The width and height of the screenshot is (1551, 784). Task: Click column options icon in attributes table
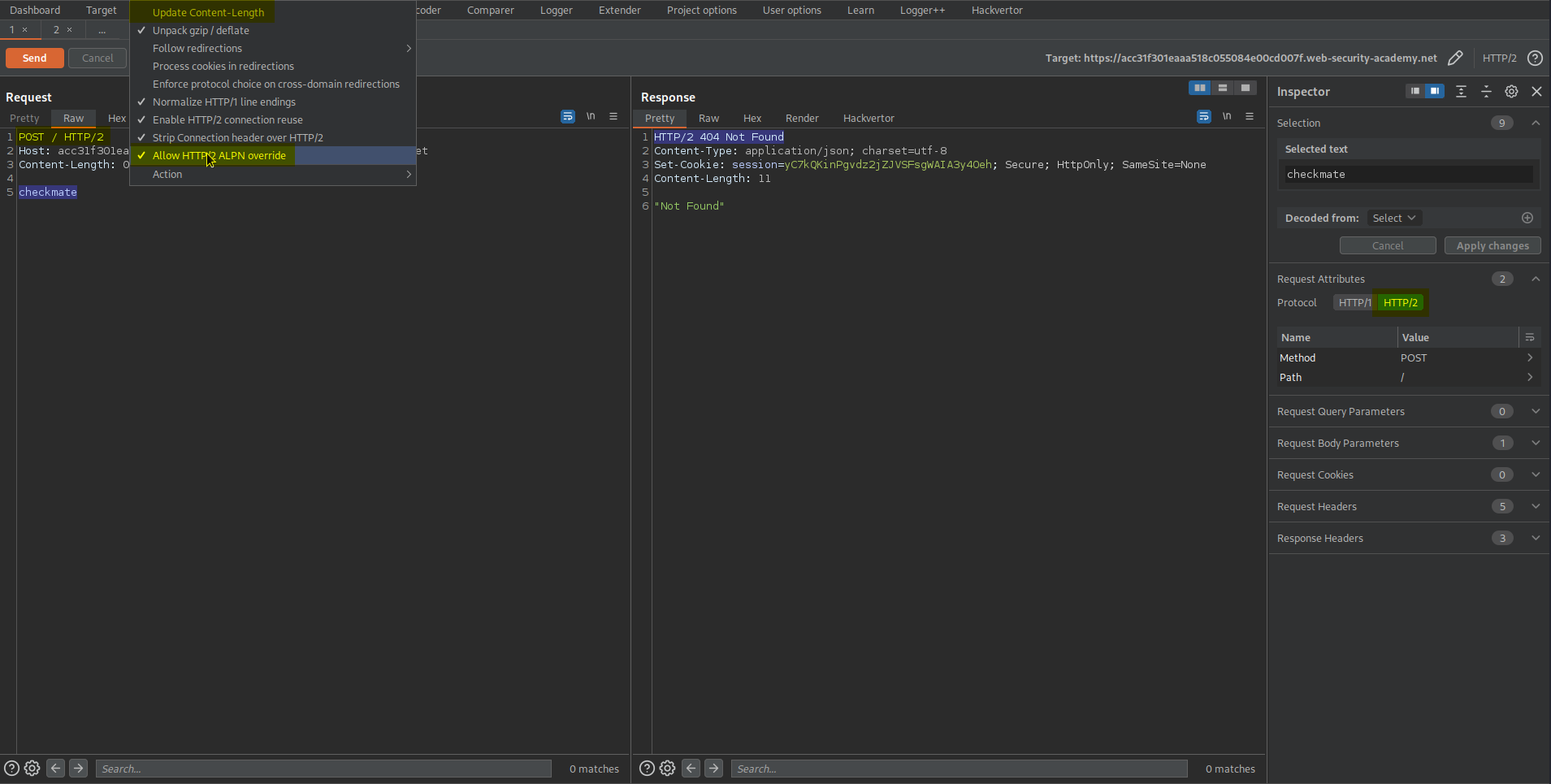(x=1530, y=337)
